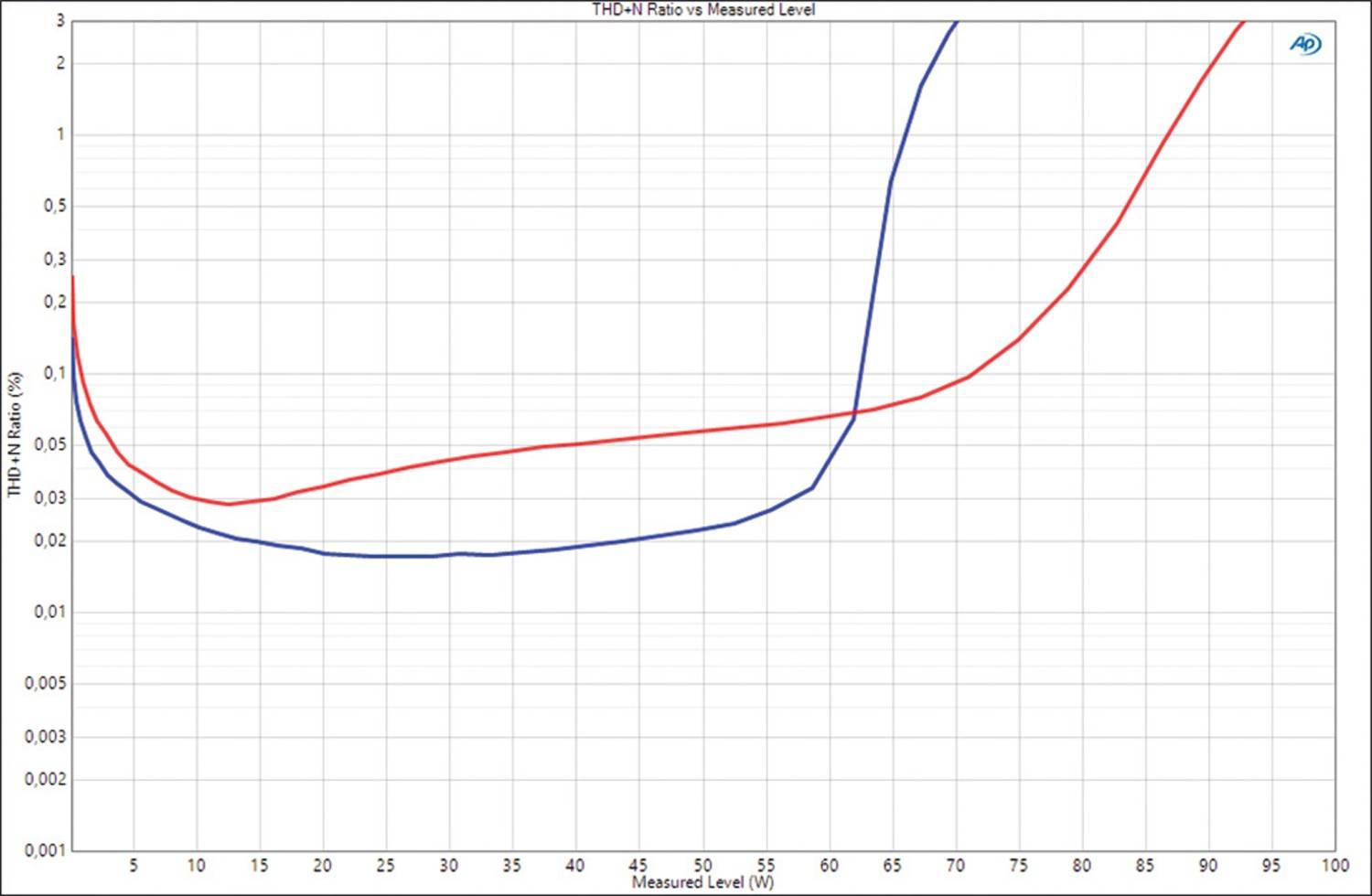Screen dimensions: 1372x896
Task: Click the y-axis tick label '0,01'
Action: [50, 612]
